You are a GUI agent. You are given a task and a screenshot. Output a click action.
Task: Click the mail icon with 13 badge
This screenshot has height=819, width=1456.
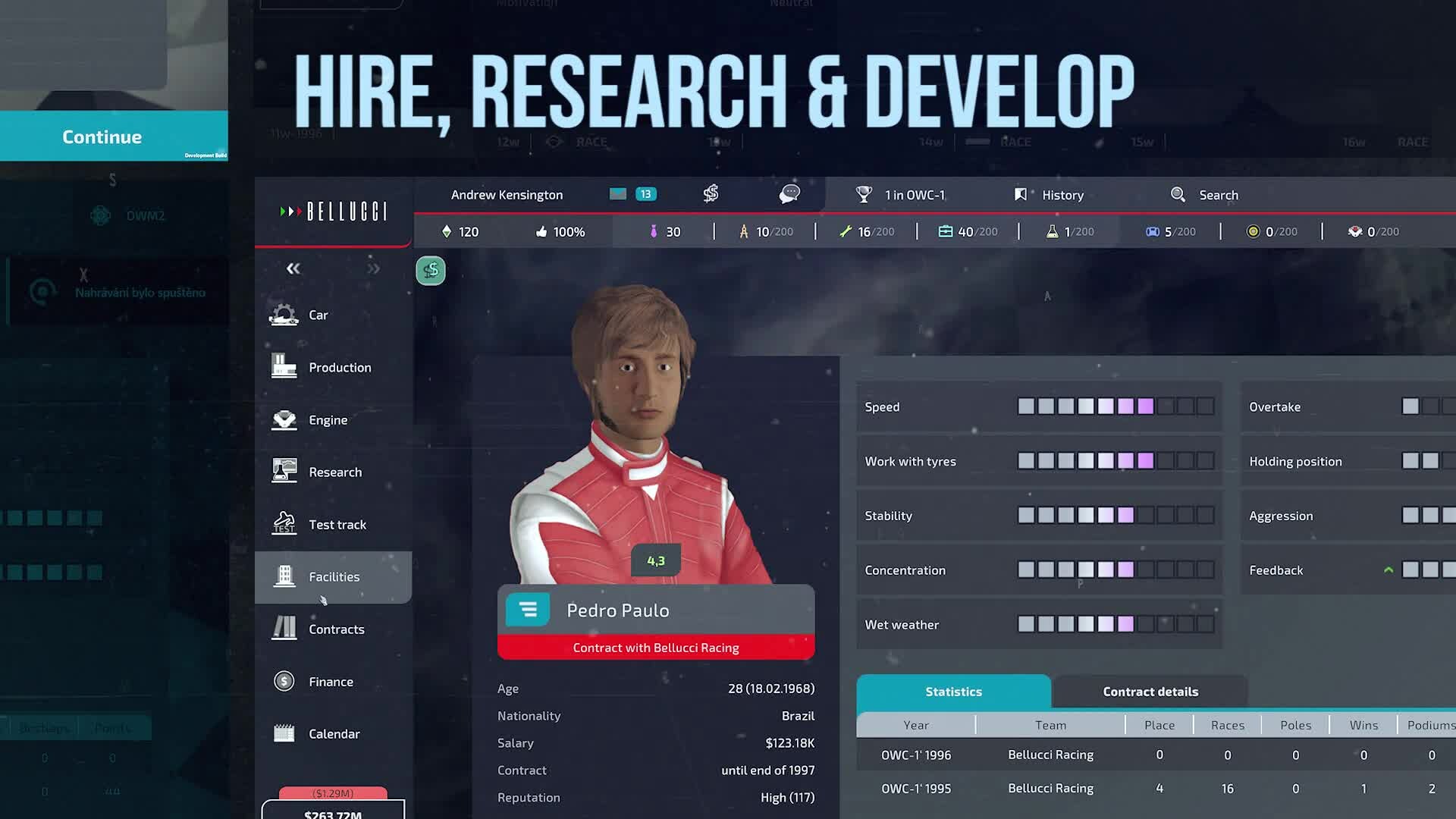point(618,194)
